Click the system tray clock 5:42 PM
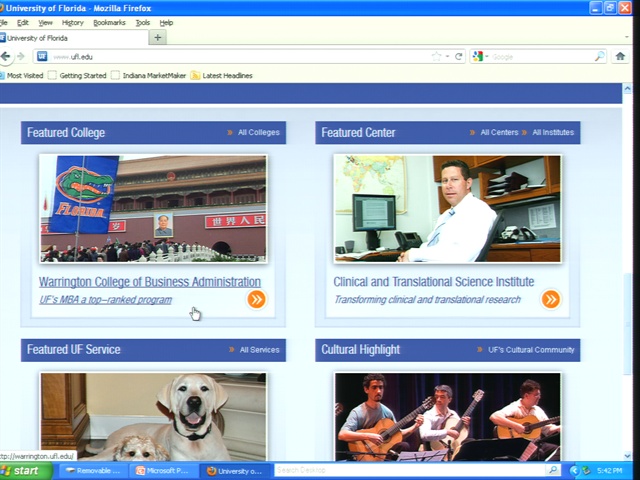This screenshot has height=480, width=640. point(609,471)
